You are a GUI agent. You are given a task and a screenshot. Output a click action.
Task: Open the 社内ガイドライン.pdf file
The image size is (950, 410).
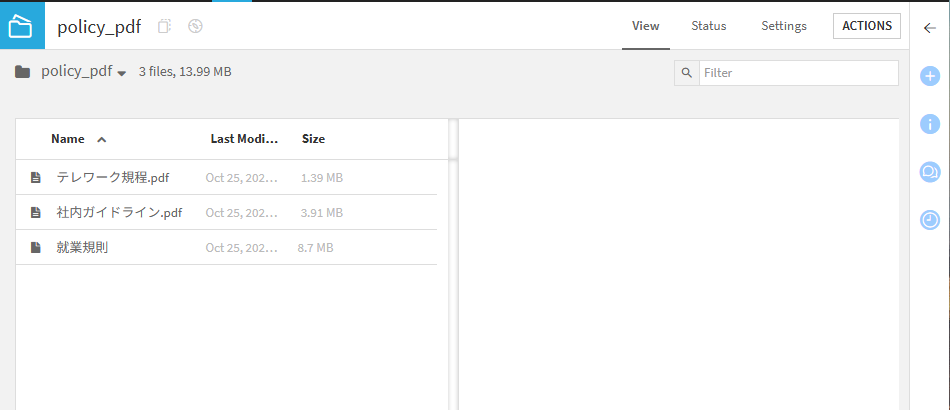pos(119,213)
